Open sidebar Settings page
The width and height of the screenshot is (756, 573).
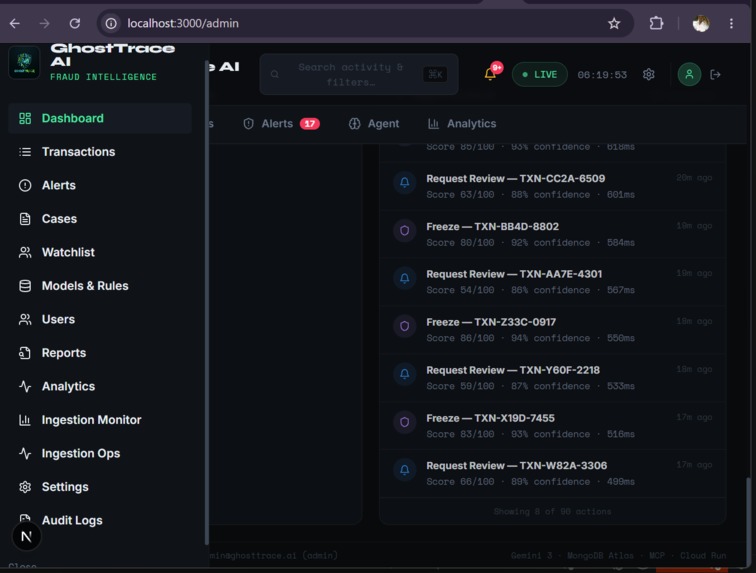coord(100,487)
